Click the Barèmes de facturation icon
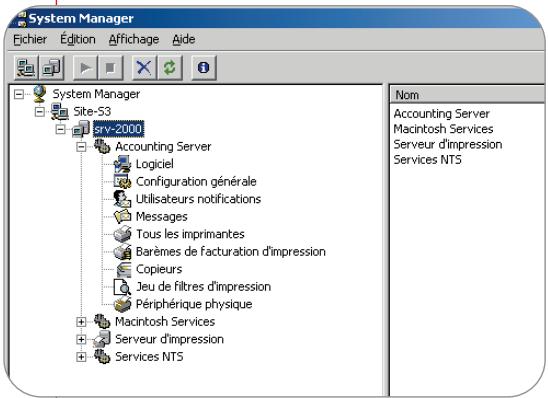The width and height of the screenshot is (548, 398). [122, 252]
